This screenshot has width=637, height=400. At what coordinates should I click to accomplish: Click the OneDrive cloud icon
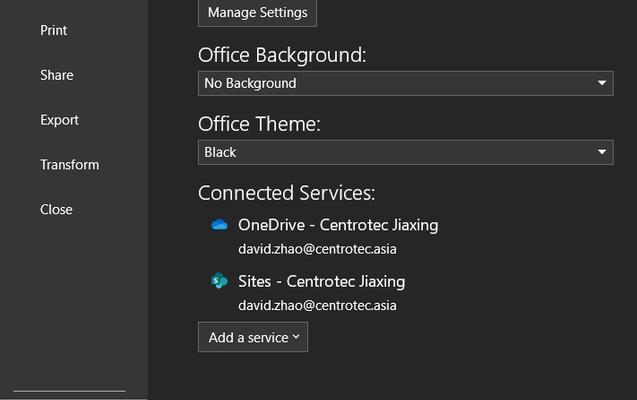219,225
